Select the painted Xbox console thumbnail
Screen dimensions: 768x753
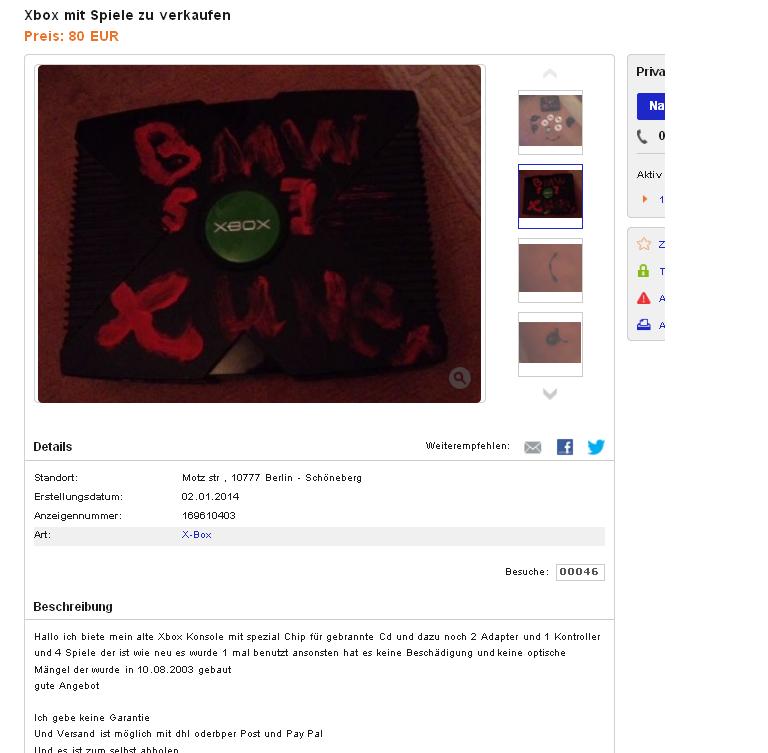(x=550, y=196)
